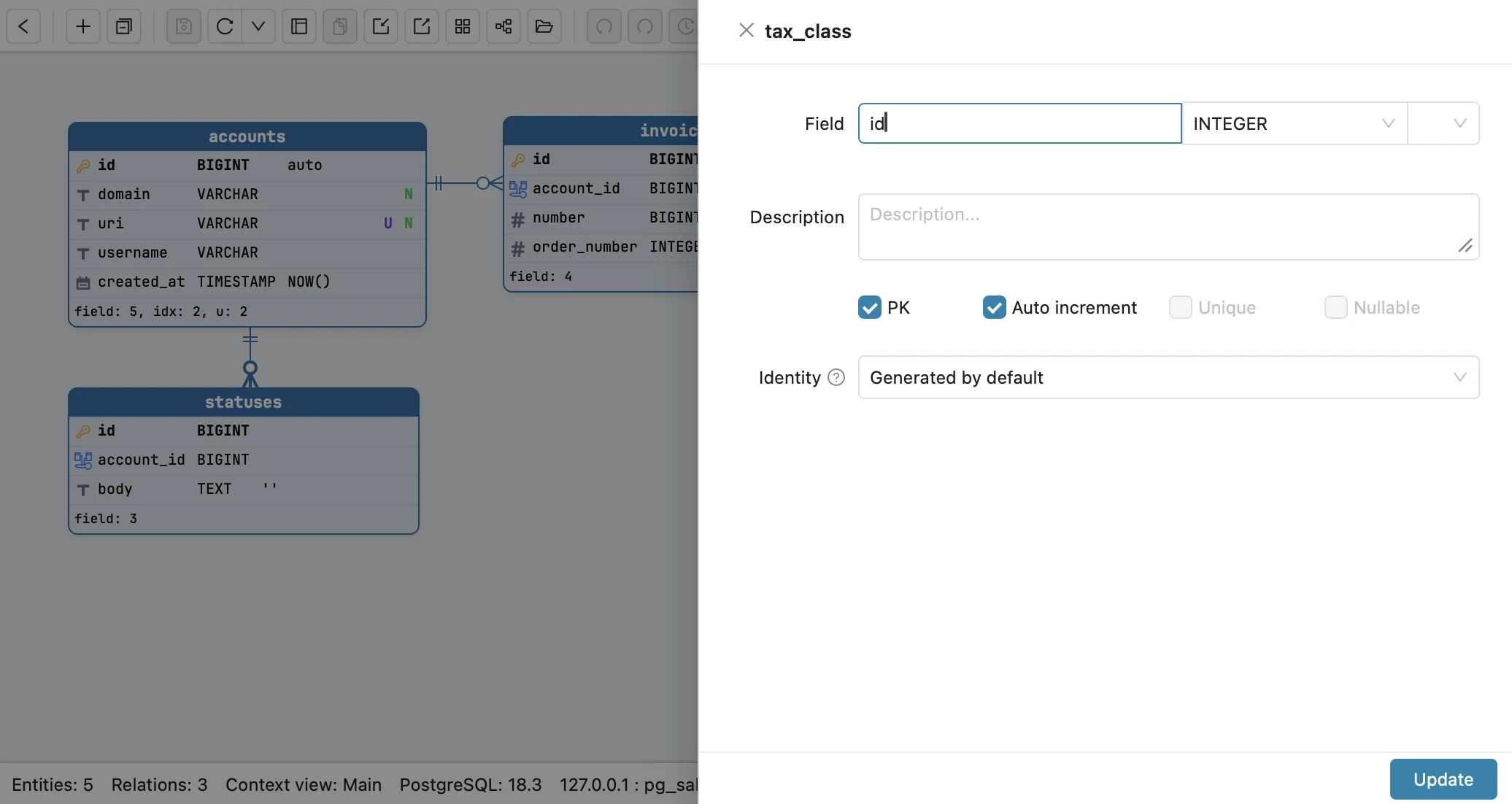The image size is (1512, 804).
Task: Select the accounts table header
Action: (247, 136)
